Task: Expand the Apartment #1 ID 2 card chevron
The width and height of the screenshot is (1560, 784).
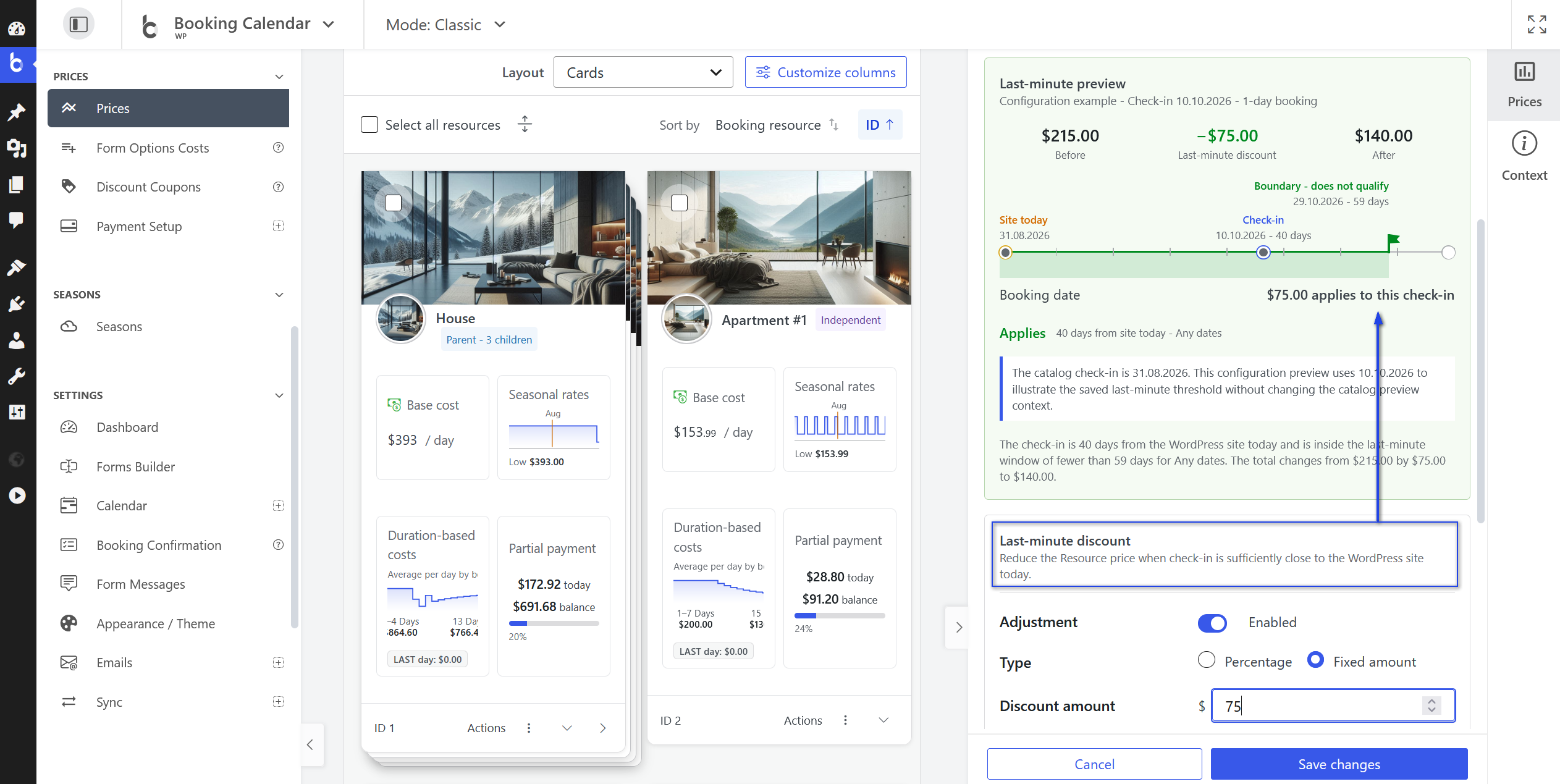Action: 883,720
